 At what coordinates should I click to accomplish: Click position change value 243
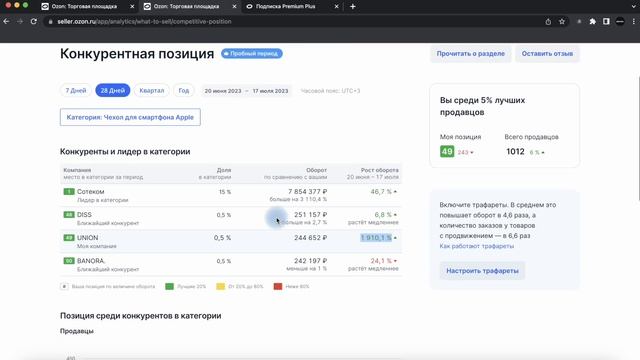tap(463, 152)
